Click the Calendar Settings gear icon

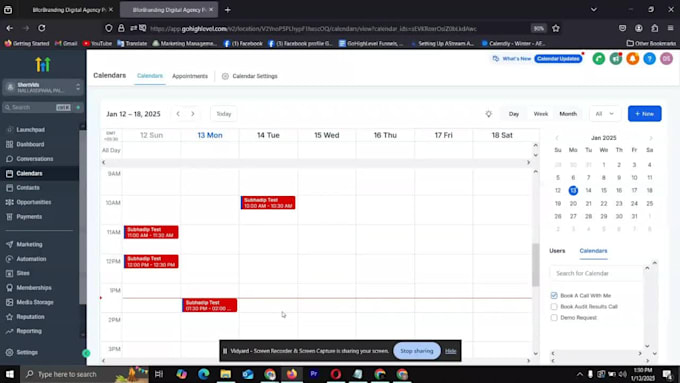click(225, 76)
